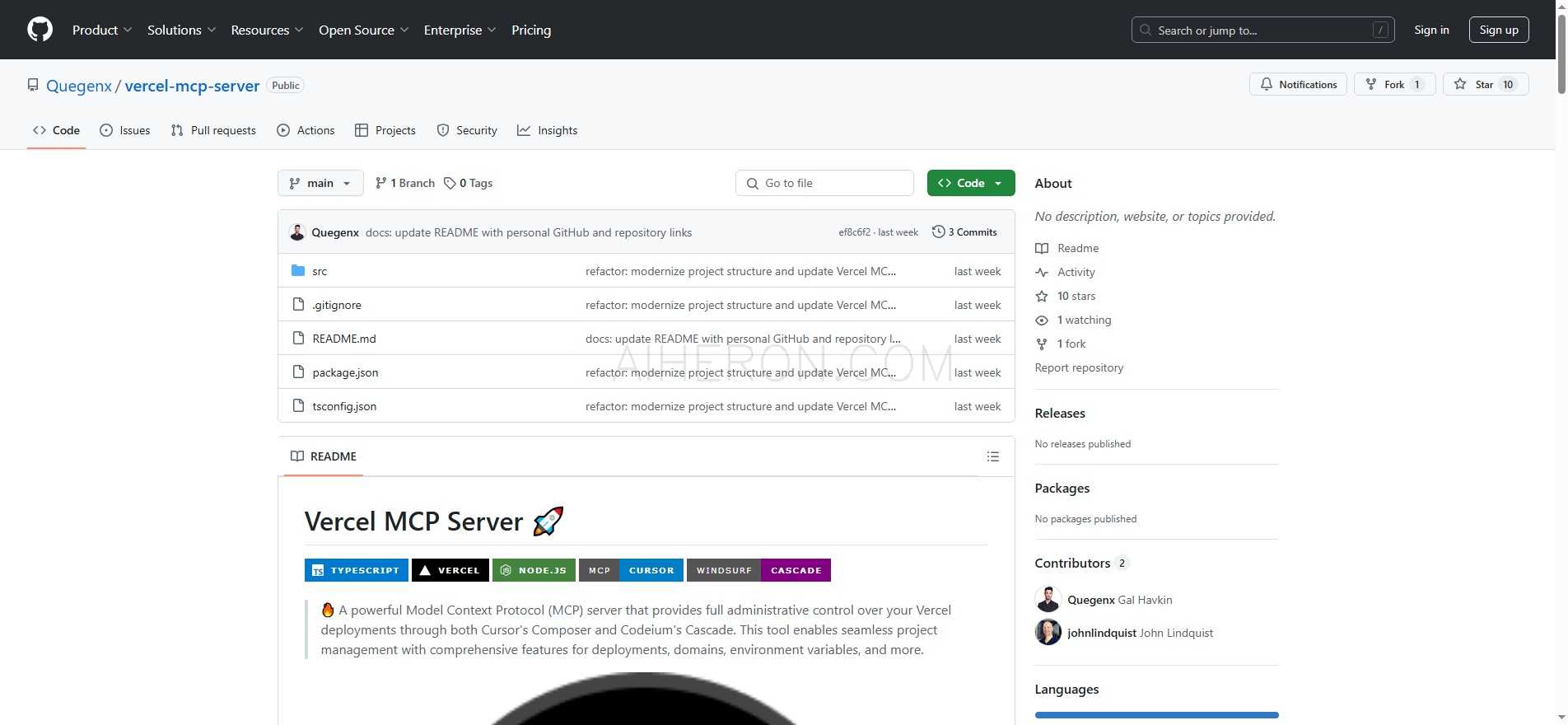Select the README tab
This screenshot has height=725, width=1568.
pyautogui.click(x=324, y=456)
